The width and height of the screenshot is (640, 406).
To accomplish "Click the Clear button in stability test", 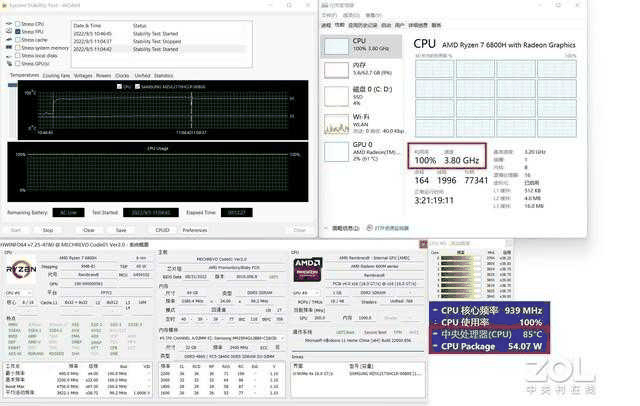I will [89, 230].
